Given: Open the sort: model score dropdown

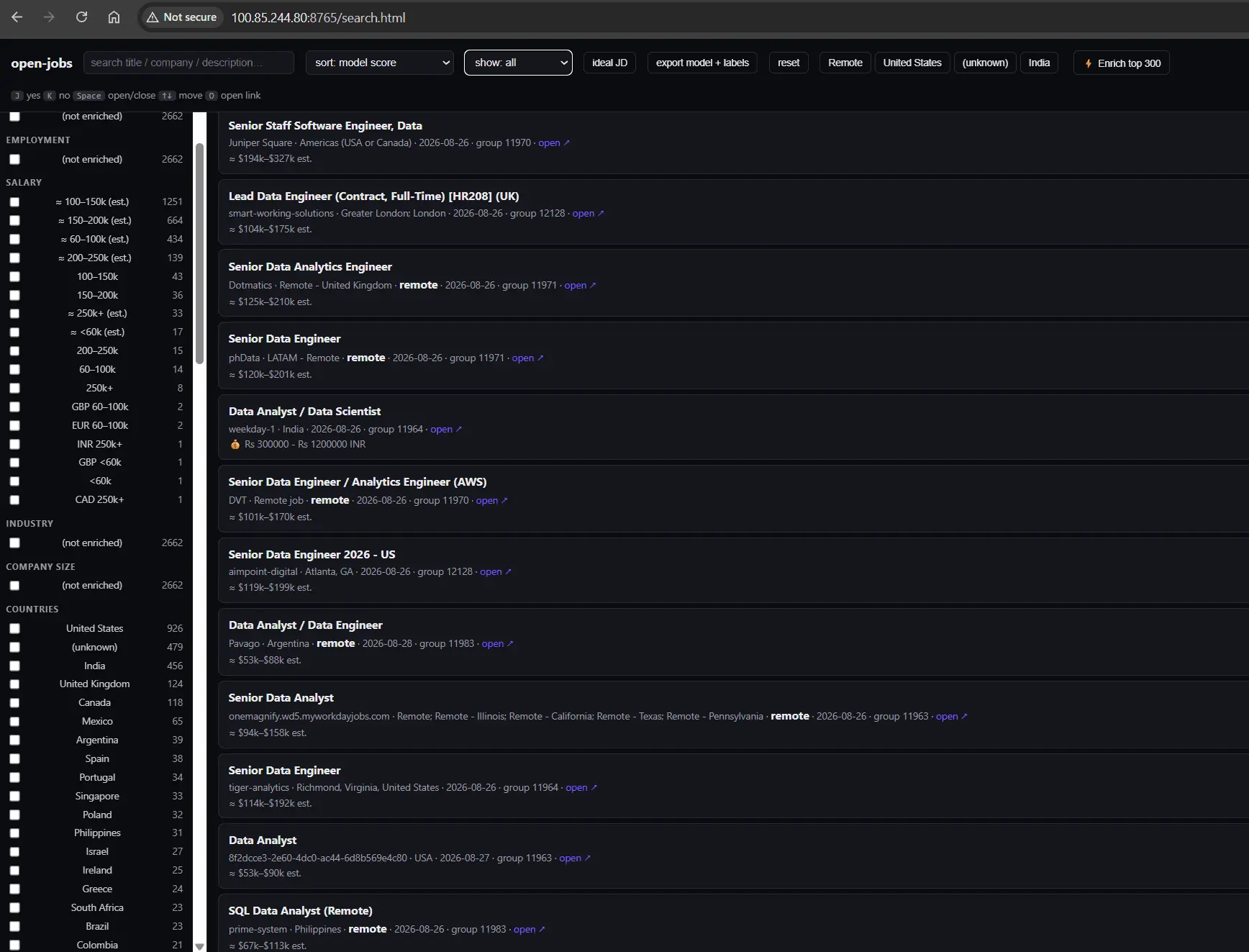Looking at the screenshot, I should pyautogui.click(x=380, y=63).
